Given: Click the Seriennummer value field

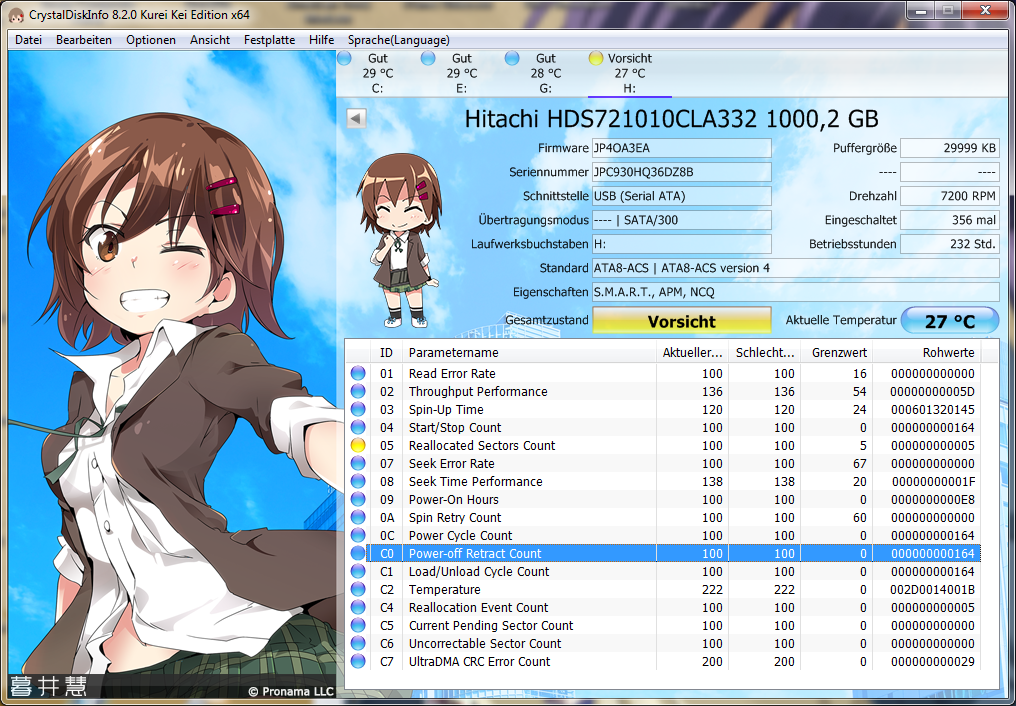Looking at the screenshot, I should (x=680, y=172).
